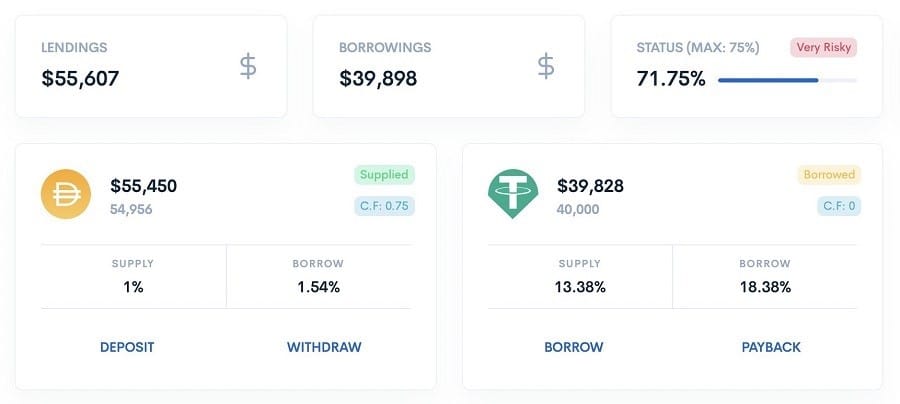The width and height of the screenshot is (900, 404).
Task: Select the $55,607 lendings total
Action: (80, 77)
